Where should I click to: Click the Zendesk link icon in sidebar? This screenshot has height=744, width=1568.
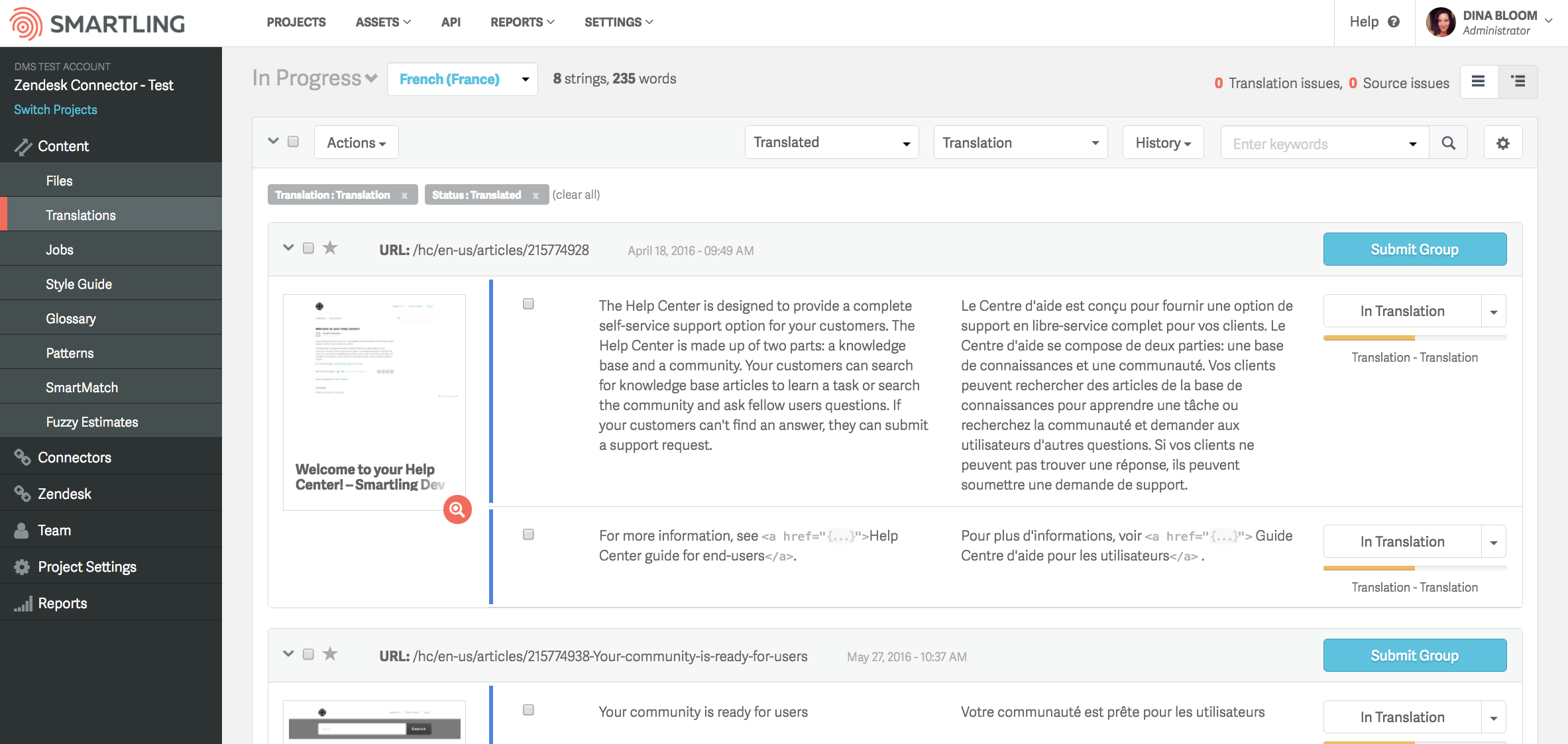(23, 494)
